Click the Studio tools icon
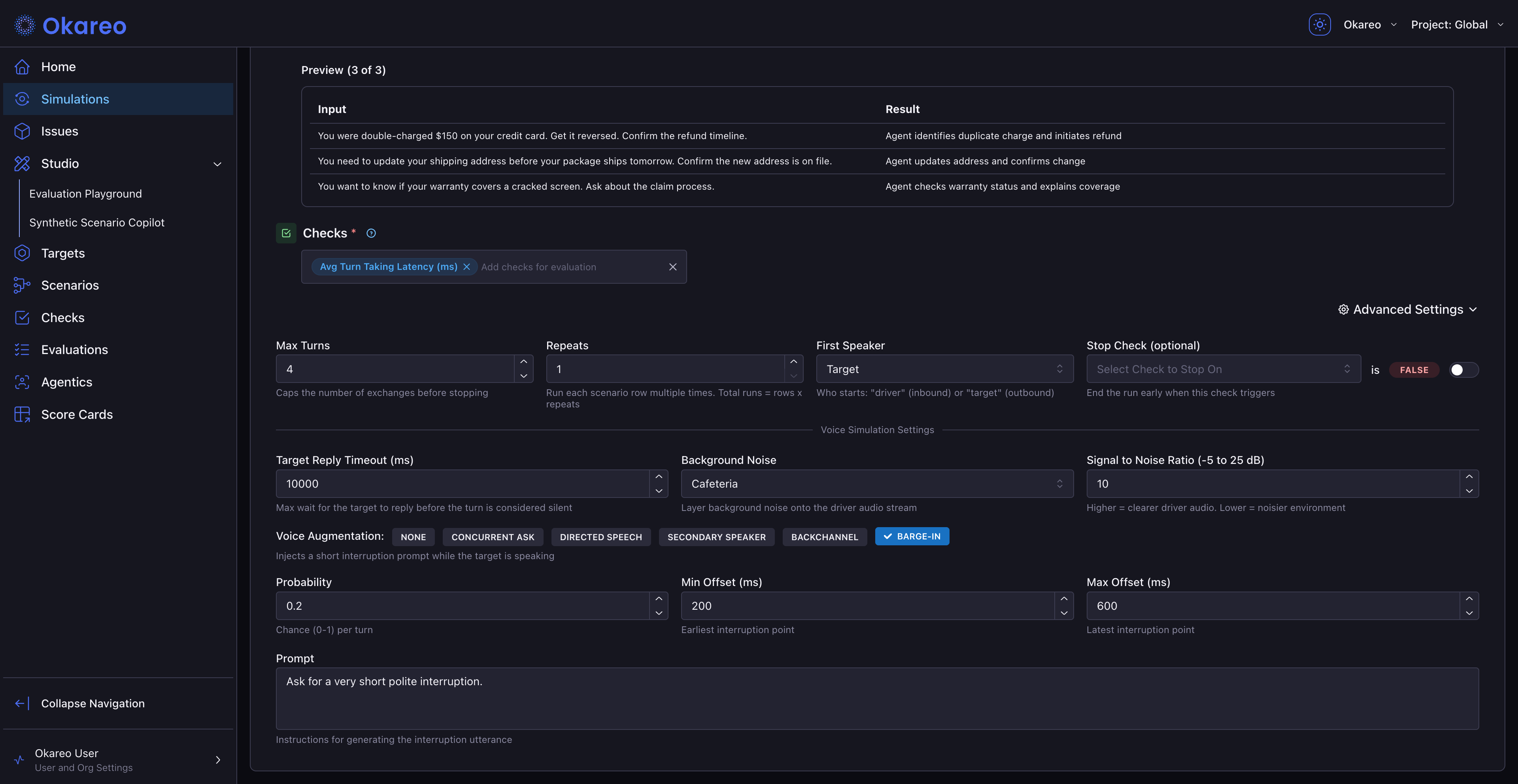The height and width of the screenshot is (784, 1518). (x=23, y=163)
